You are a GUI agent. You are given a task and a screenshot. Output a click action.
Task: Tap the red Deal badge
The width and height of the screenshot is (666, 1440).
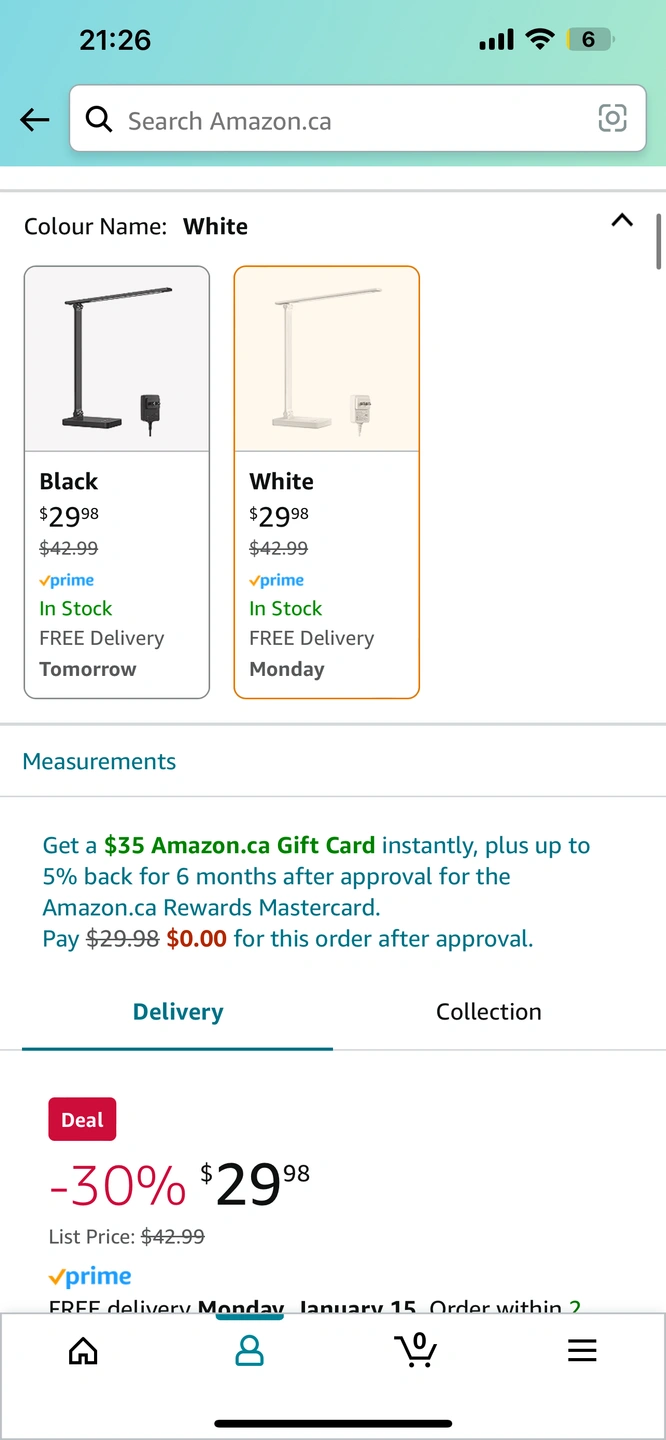[x=82, y=1120]
